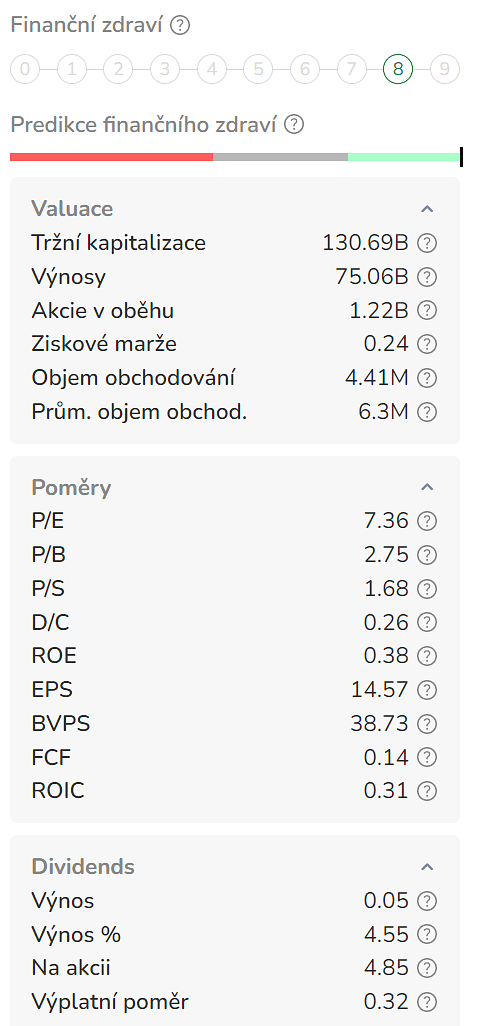Collapse the Dividends section
Screen dimensions: 480x1026
pos(427,867)
